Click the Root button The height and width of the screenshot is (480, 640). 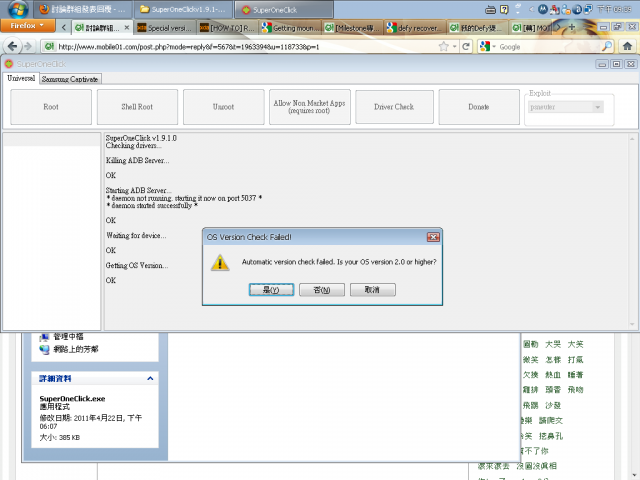click(x=51, y=107)
